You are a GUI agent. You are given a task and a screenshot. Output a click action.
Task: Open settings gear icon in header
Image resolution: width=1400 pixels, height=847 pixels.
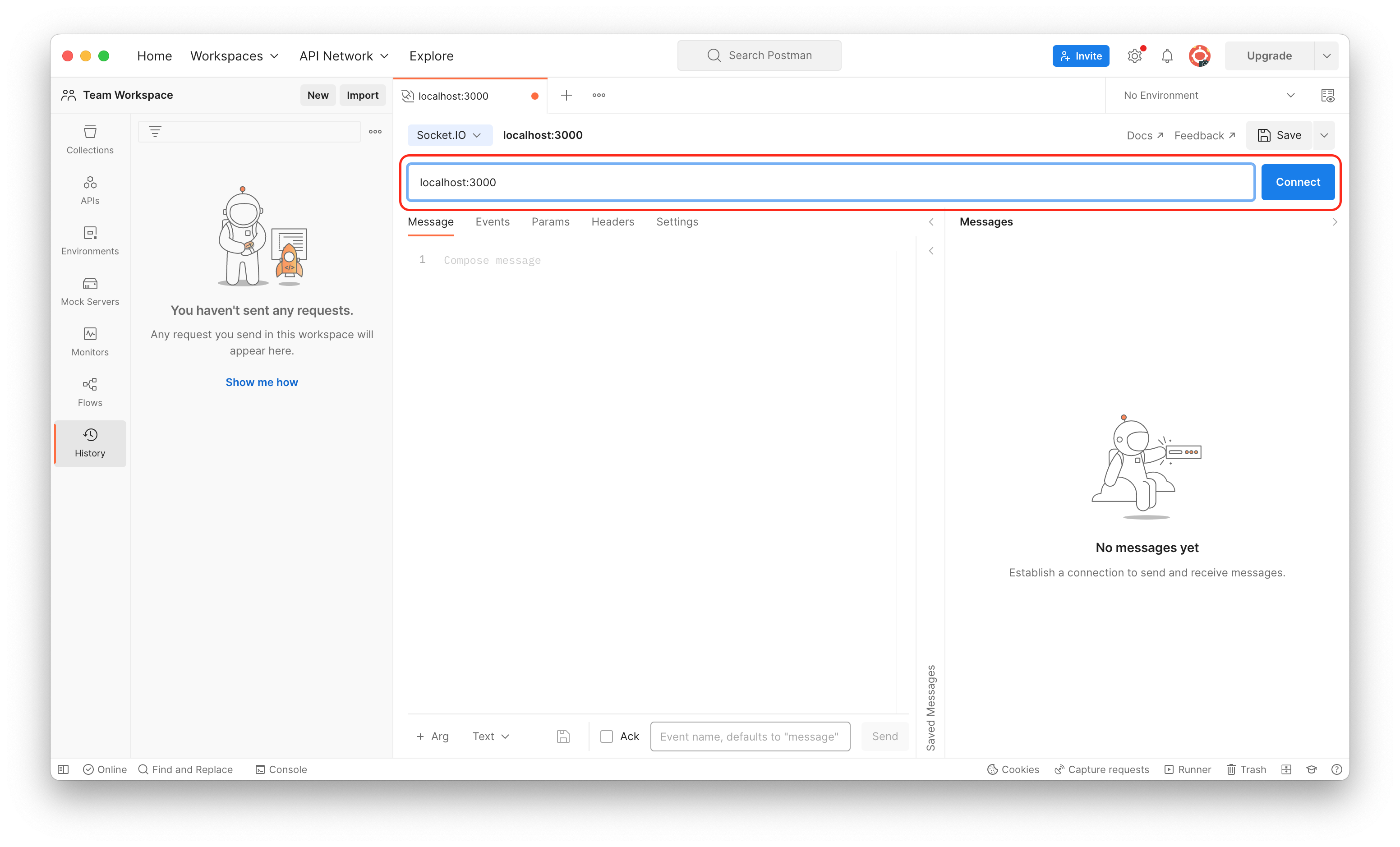pyautogui.click(x=1134, y=55)
